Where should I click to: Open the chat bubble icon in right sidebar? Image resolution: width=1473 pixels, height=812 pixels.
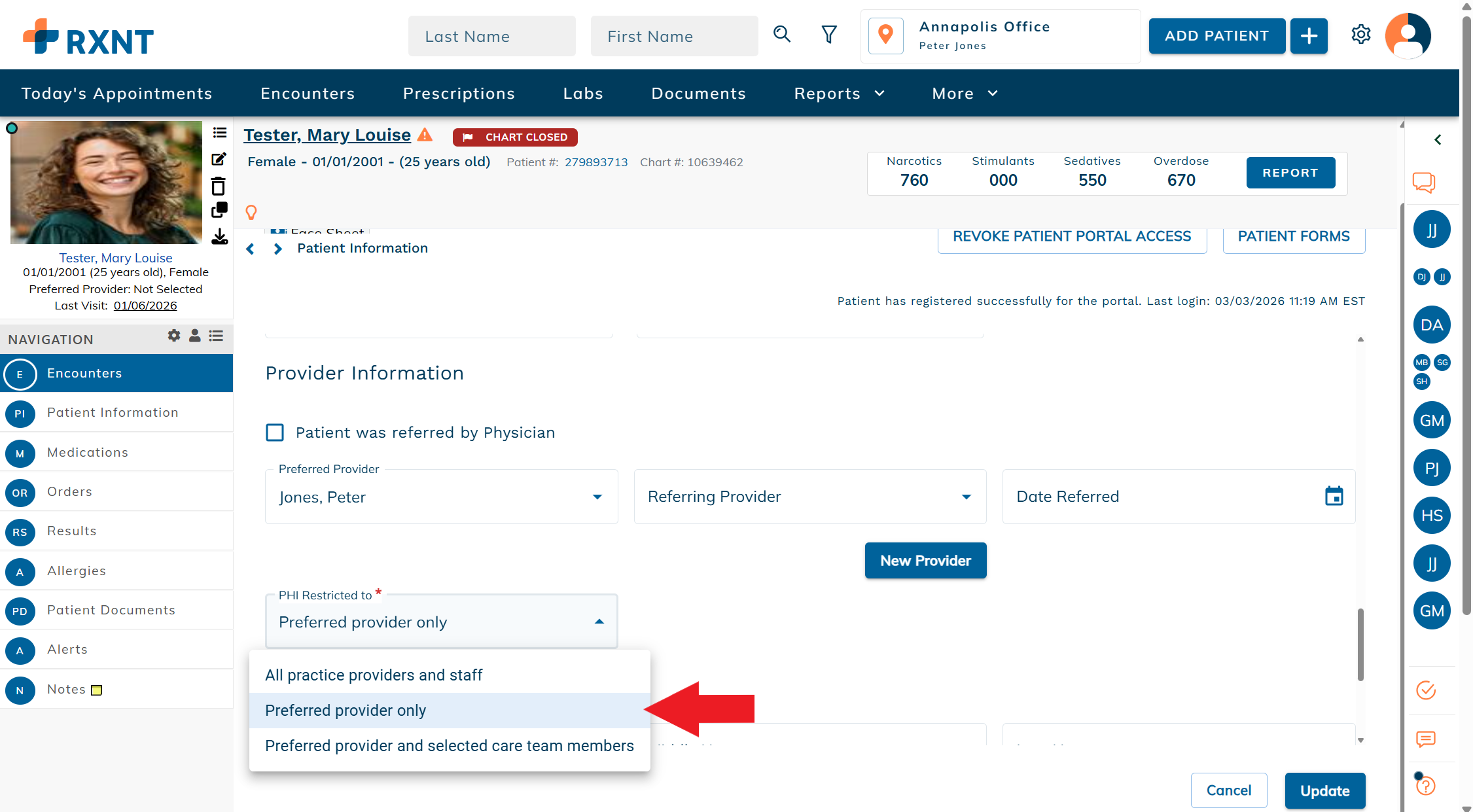point(1423,182)
